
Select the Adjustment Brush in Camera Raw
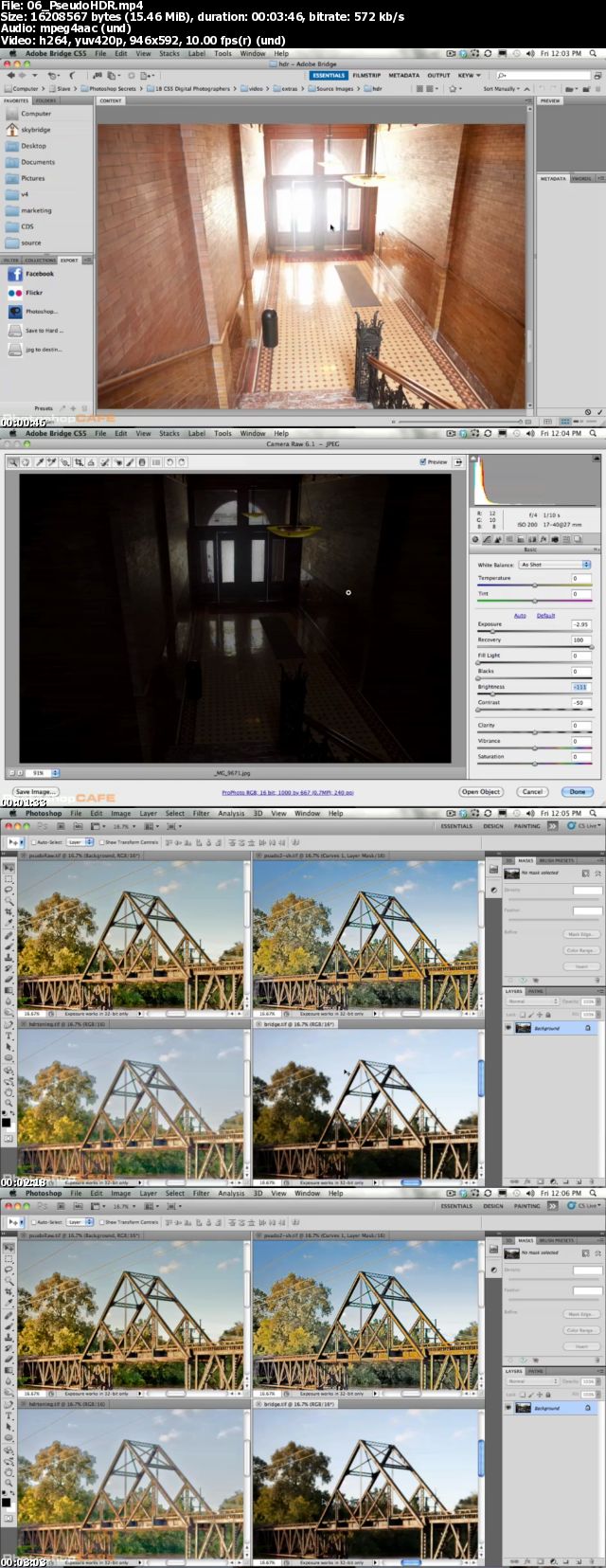pyautogui.click(x=131, y=462)
